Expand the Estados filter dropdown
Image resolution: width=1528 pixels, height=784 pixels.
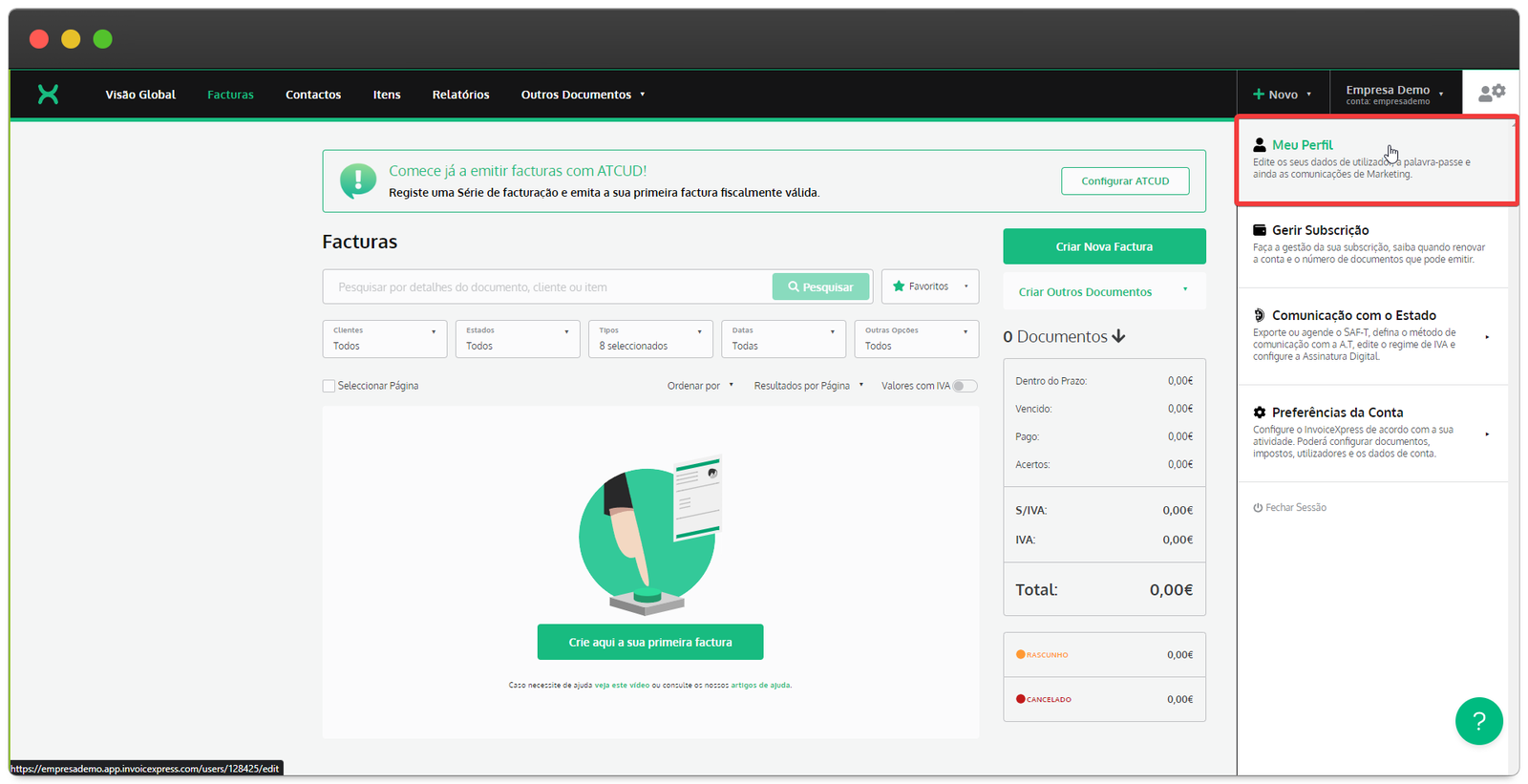518,339
